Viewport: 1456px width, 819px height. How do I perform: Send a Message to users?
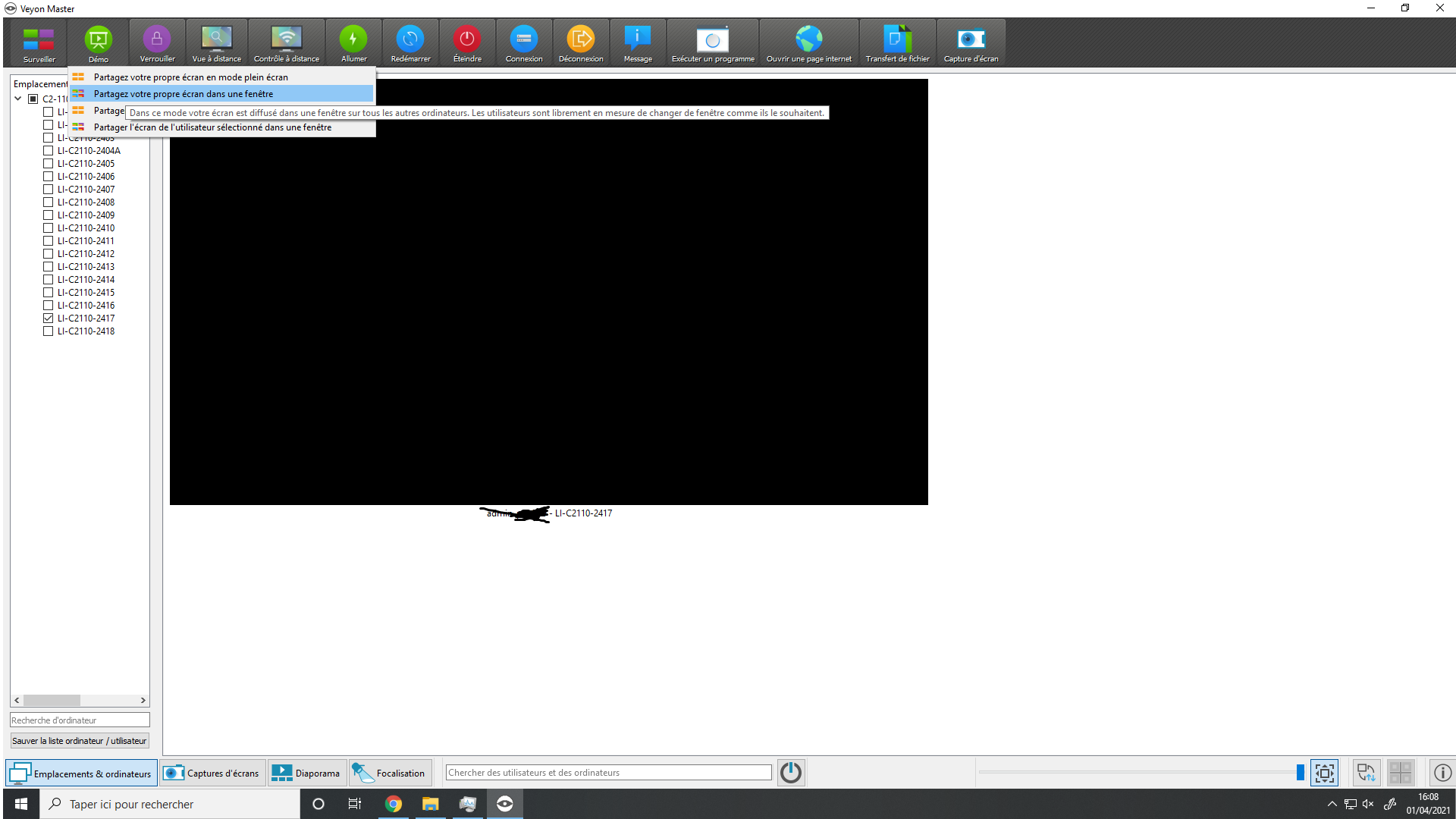point(638,43)
